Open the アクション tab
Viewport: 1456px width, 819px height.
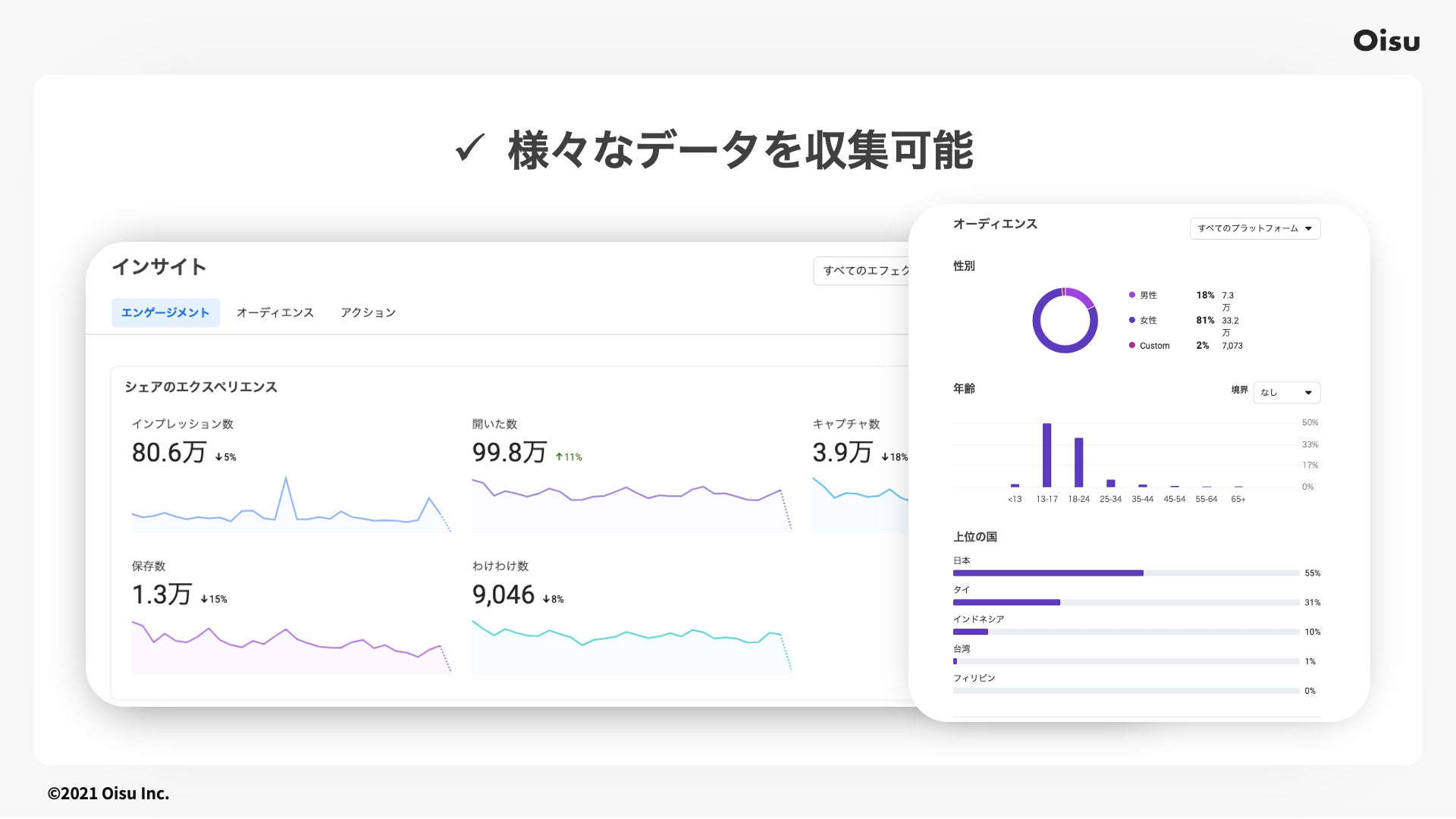tap(368, 312)
